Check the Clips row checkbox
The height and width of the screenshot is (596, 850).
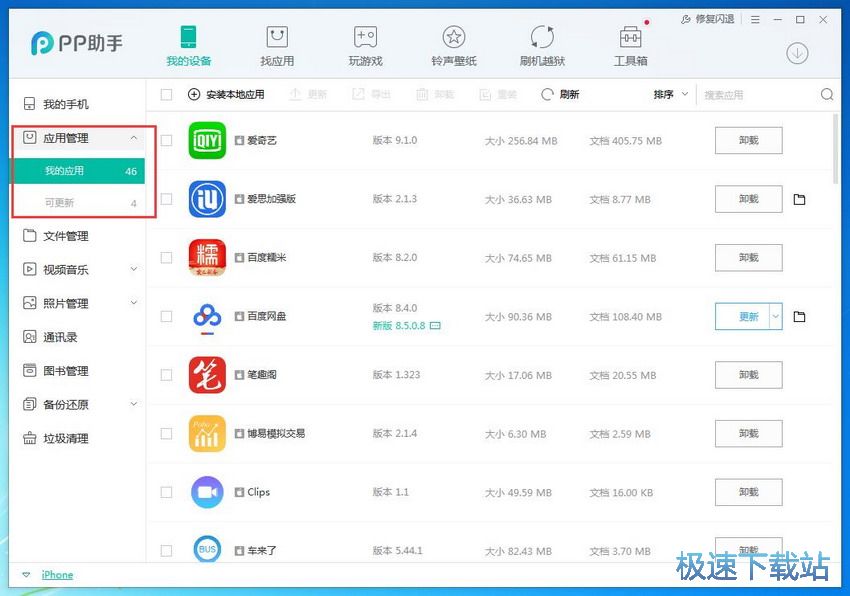coord(166,492)
